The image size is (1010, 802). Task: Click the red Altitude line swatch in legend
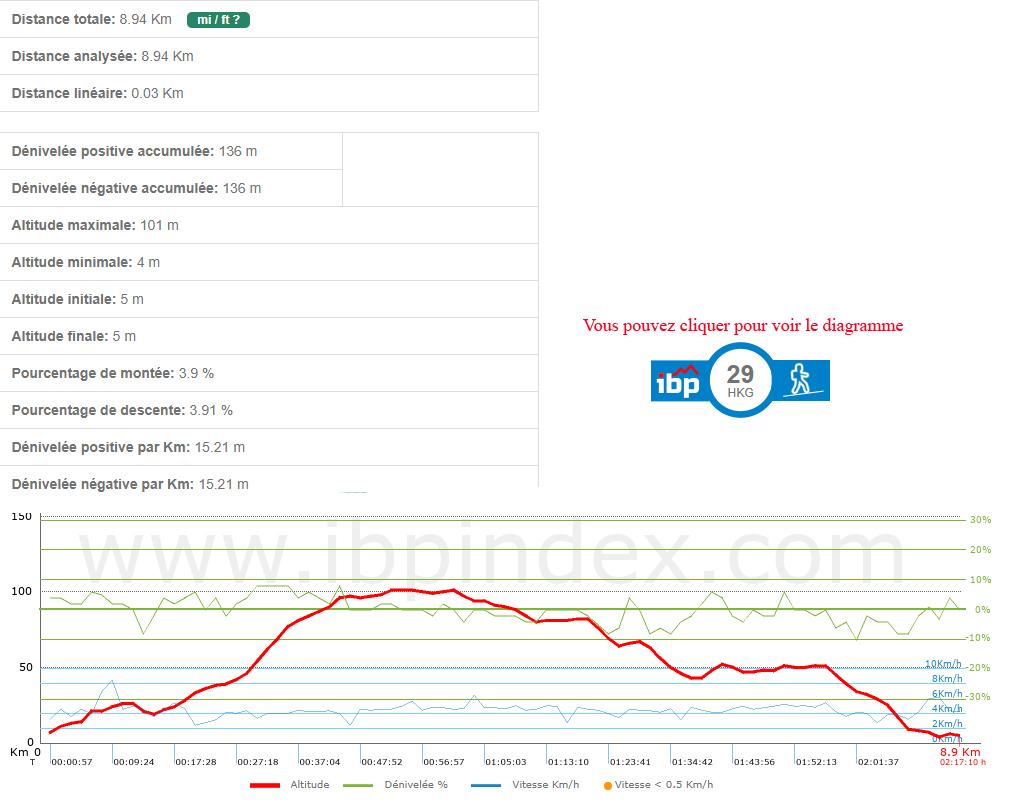[x=265, y=785]
